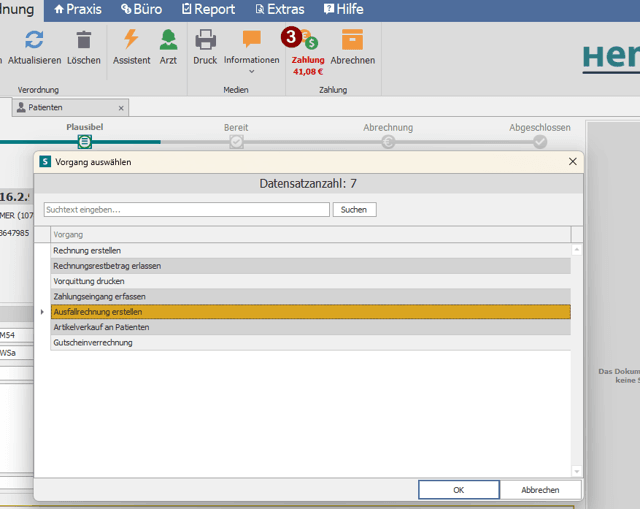Click the Suchen button
The image size is (640, 509).
tap(354, 210)
